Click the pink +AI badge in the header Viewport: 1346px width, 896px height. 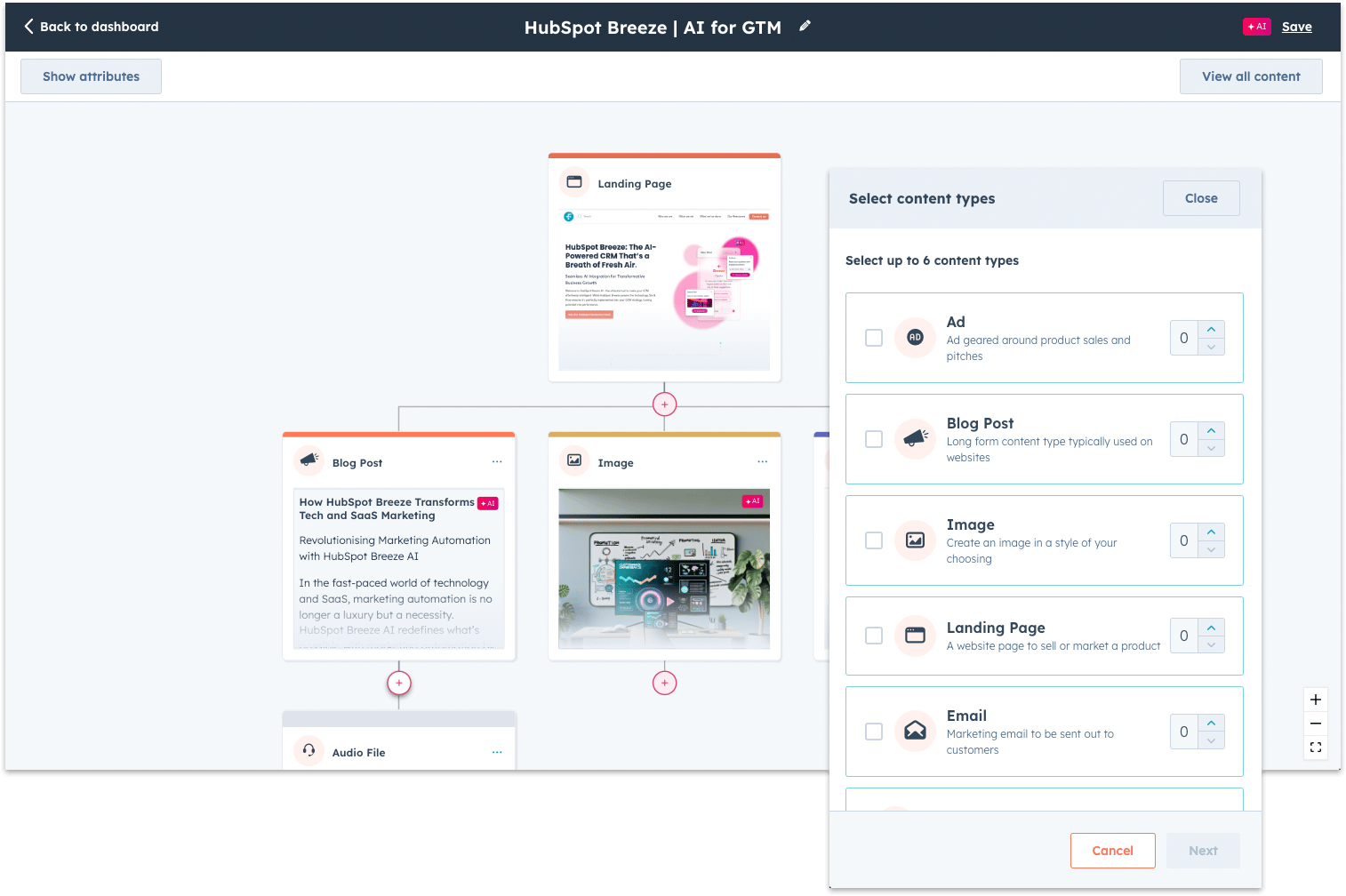point(1256,26)
